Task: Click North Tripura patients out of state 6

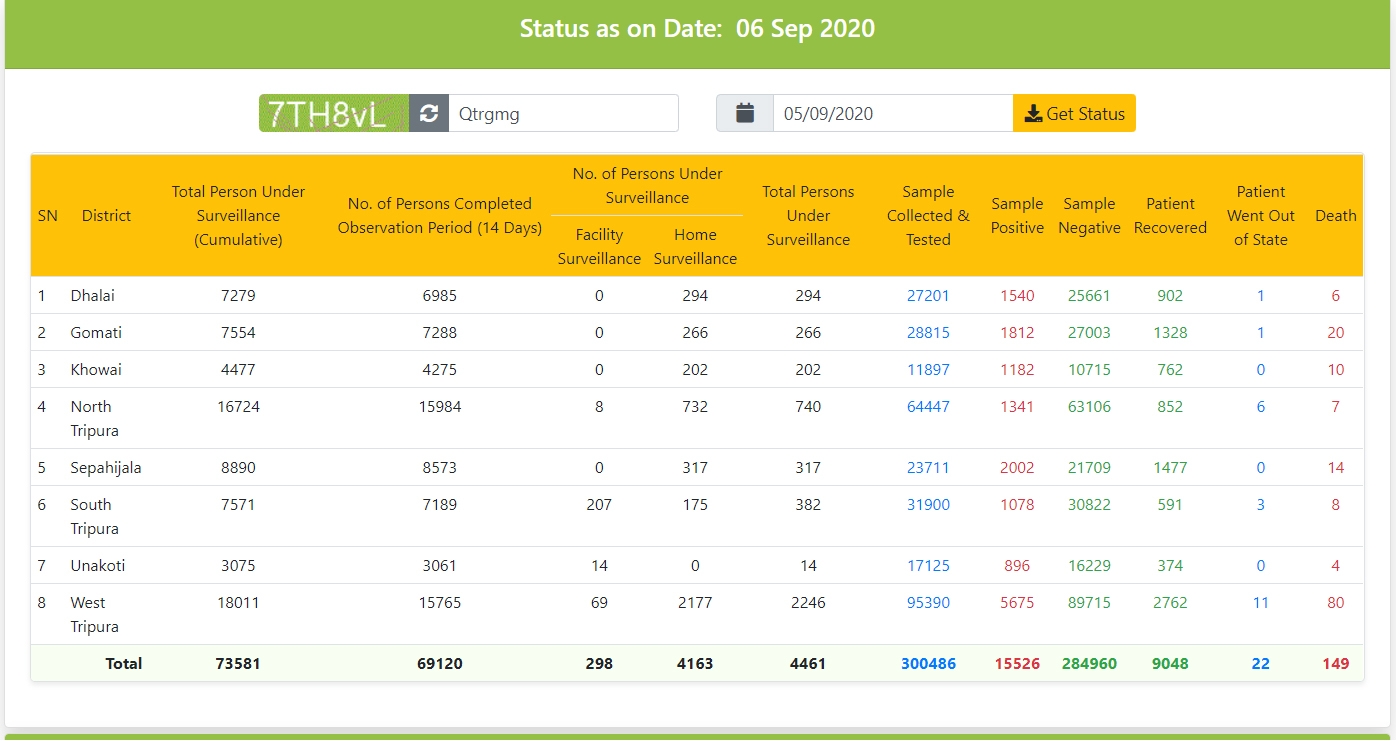Action: tap(1260, 407)
